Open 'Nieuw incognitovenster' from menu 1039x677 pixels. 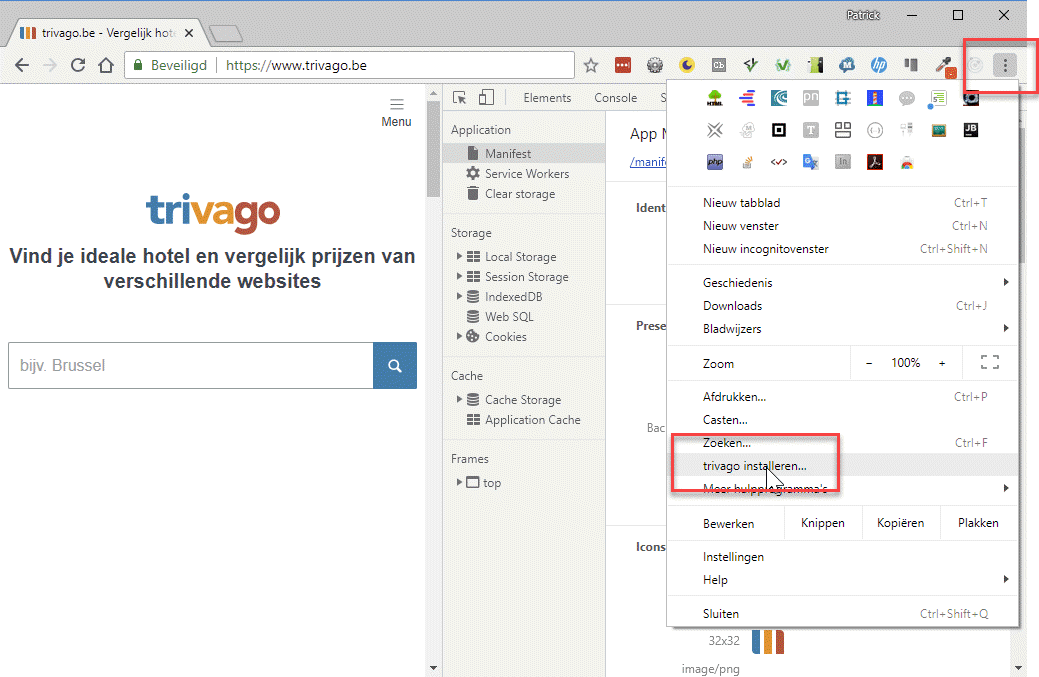pyautogui.click(x=766, y=249)
